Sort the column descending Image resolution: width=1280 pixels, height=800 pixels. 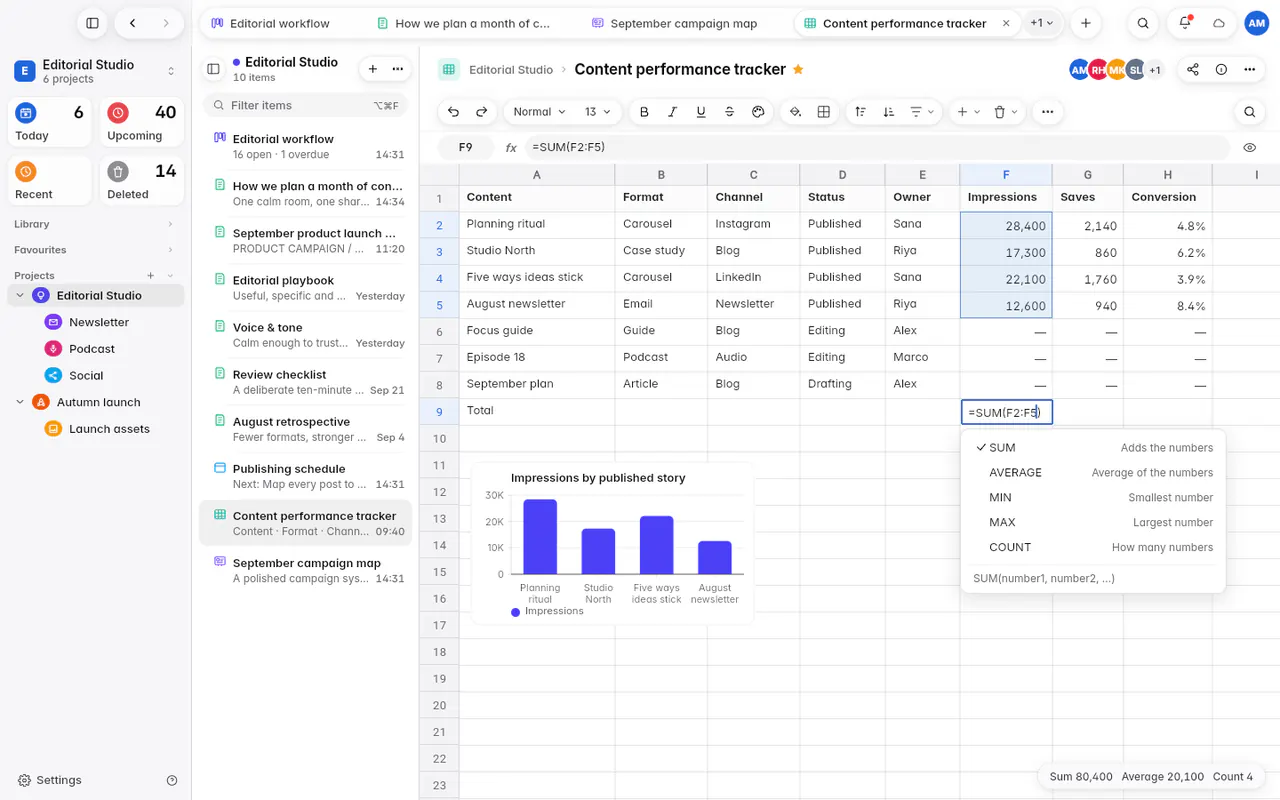tap(889, 112)
